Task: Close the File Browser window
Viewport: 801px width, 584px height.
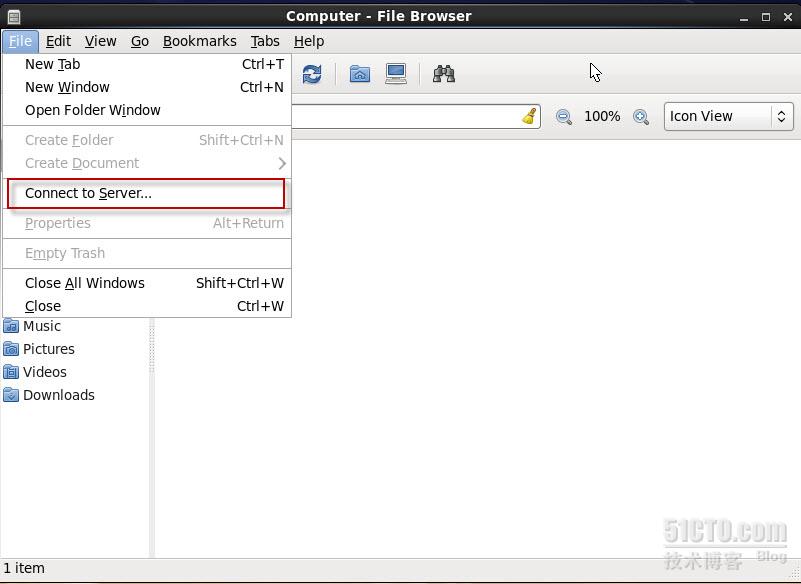Action: (788, 17)
